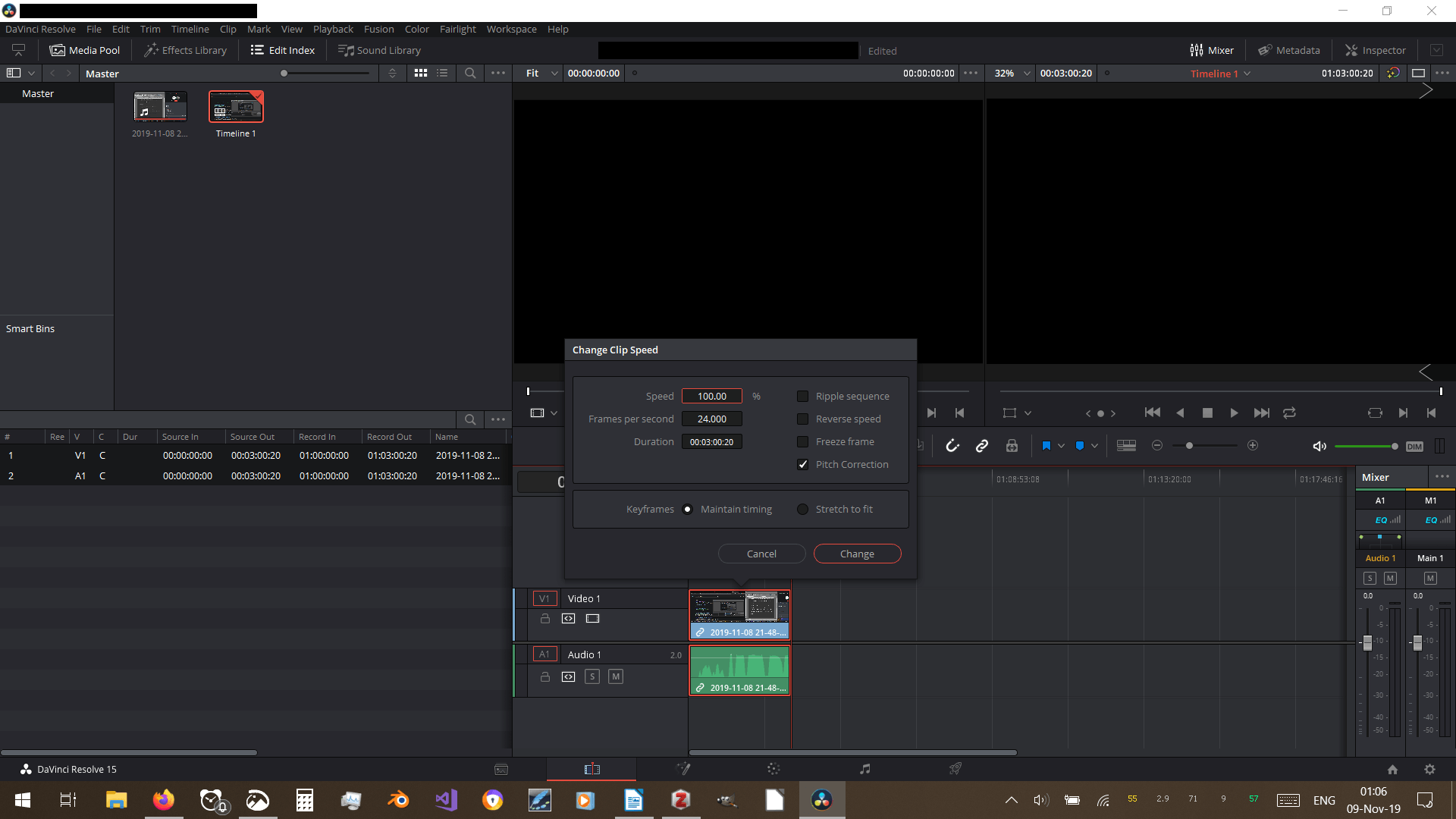
Task: Open the Playback menu
Action: tap(333, 29)
